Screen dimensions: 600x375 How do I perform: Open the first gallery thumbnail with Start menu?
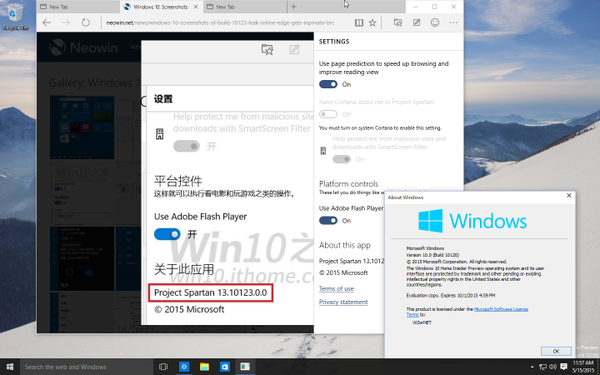pyautogui.click(x=82, y=127)
